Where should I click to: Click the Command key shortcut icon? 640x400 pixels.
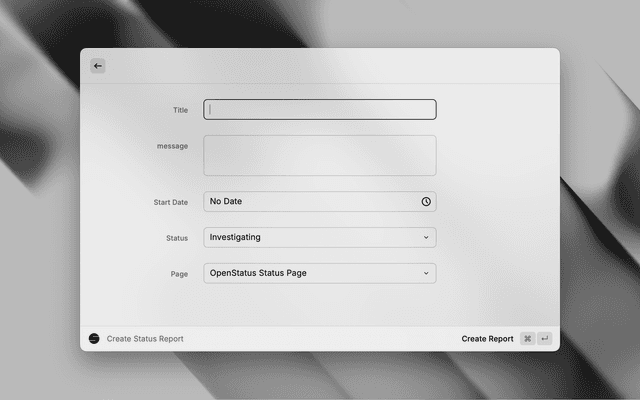pyautogui.click(x=527, y=339)
